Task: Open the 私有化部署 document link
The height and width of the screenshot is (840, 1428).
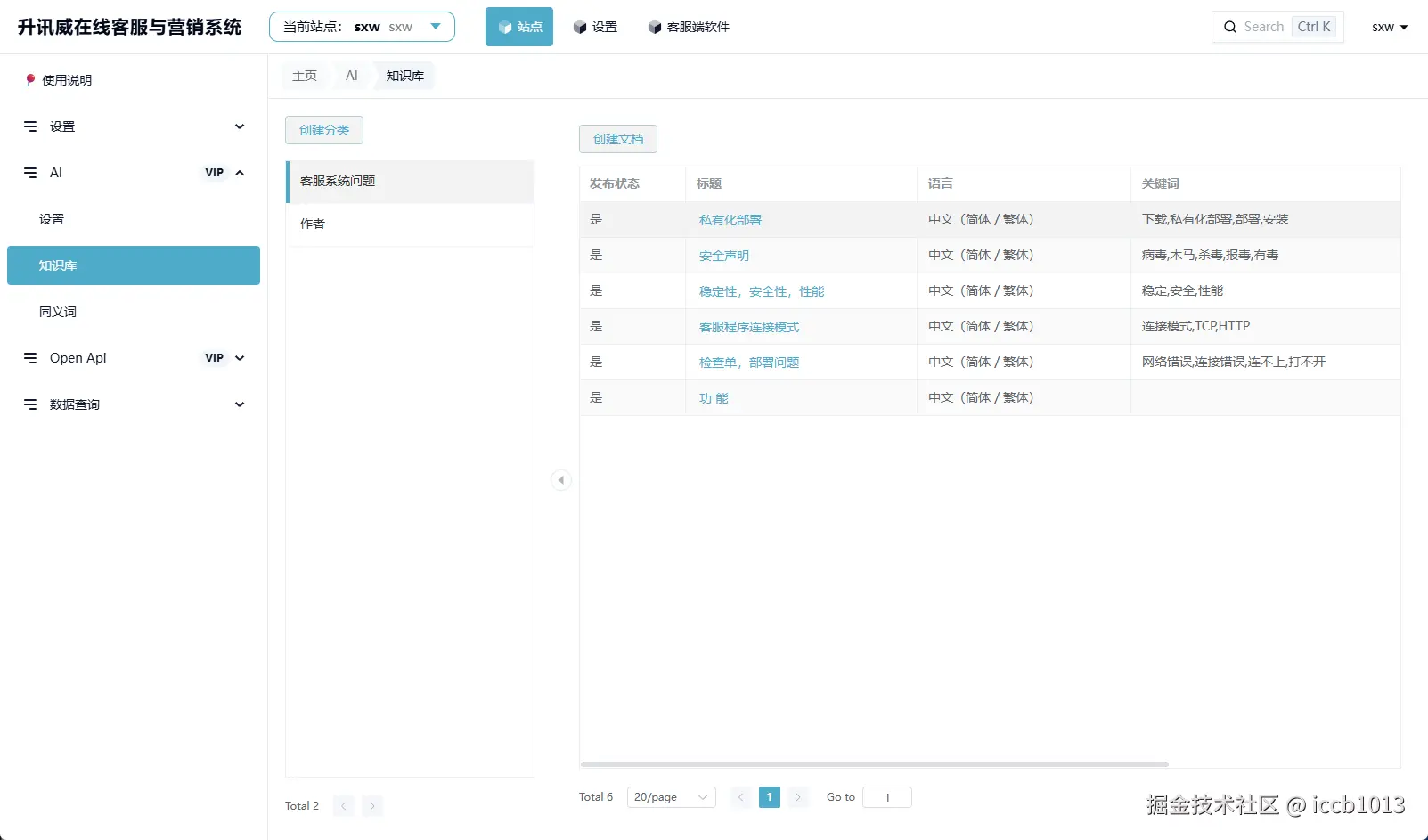Action: click(730, 220)
